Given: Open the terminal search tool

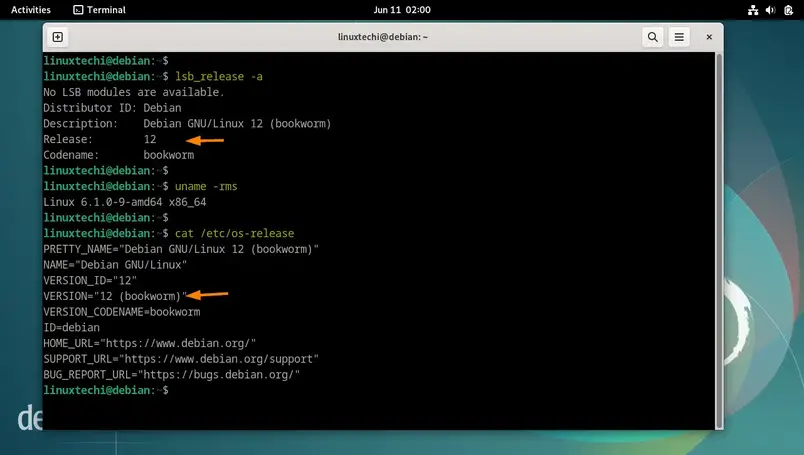Looking at the screenshot, I should (x=652, y=37).
